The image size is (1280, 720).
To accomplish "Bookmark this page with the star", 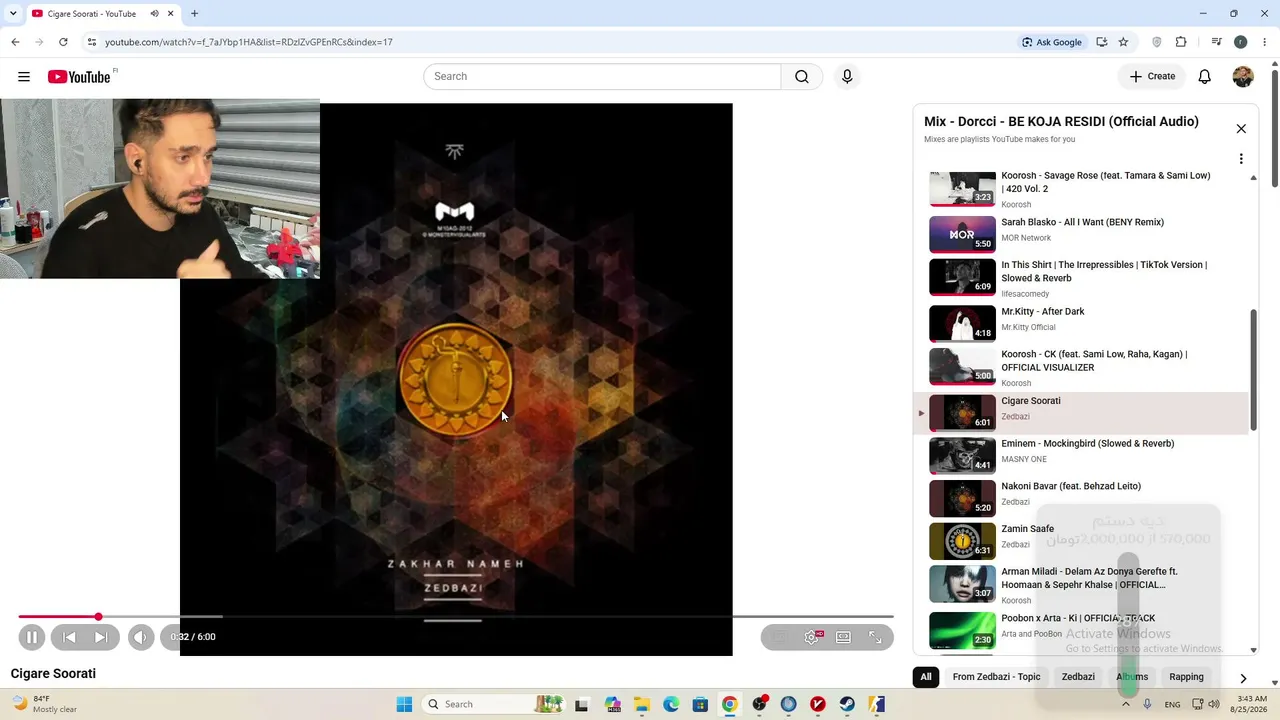I will click(x=1123, y=42).
